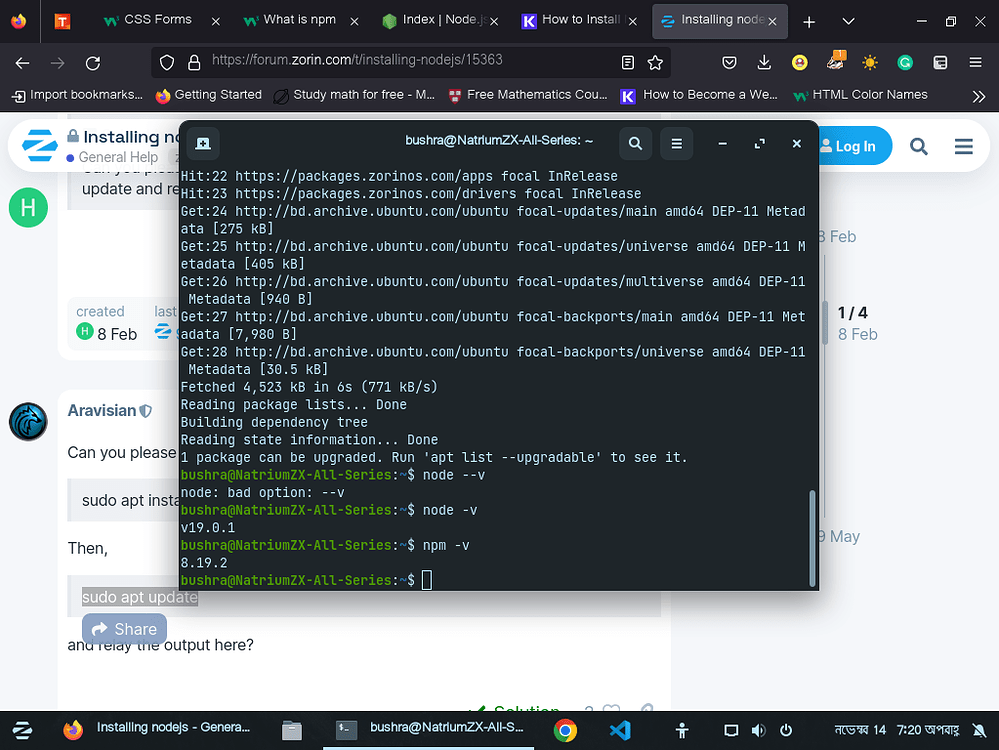999x750 pixels.
Task: Open Firefox downloads panel
Action: (764, 62)
